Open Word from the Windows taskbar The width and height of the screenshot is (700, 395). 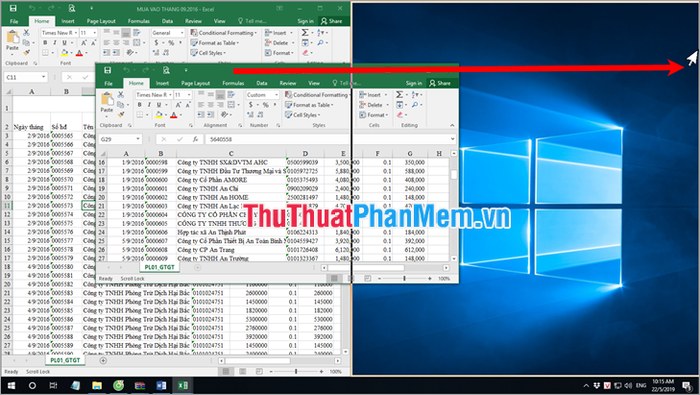click(x=161, y=385)
